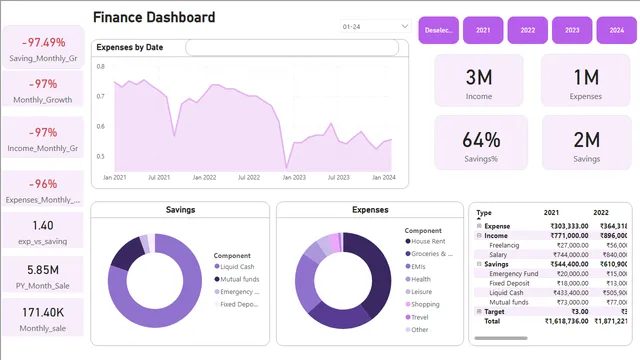
Task: Click the Deselect filter button
Action: 438,30
